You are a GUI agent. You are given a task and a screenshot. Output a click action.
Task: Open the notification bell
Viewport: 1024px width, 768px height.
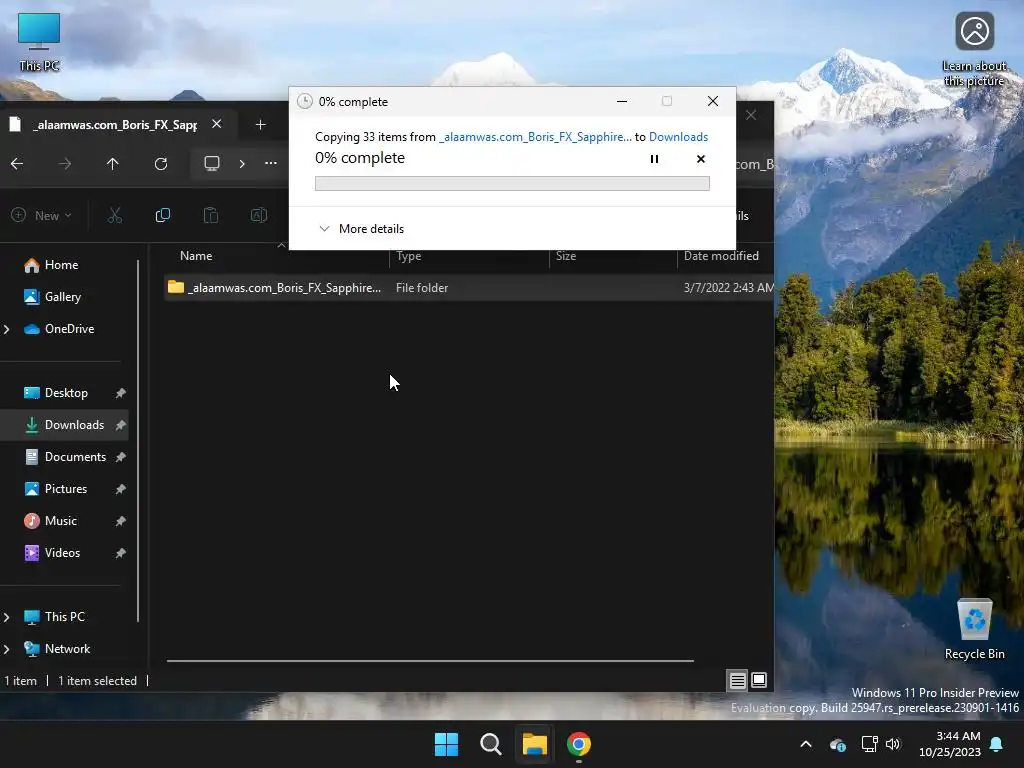pos(997,744)
